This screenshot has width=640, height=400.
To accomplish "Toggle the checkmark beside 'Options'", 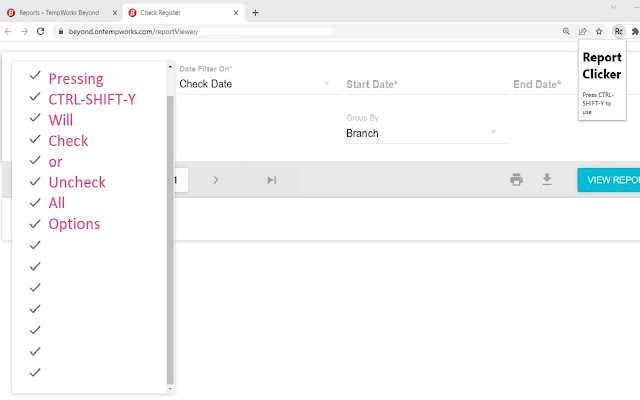I will pyautogui.click(x=35, y=224).
